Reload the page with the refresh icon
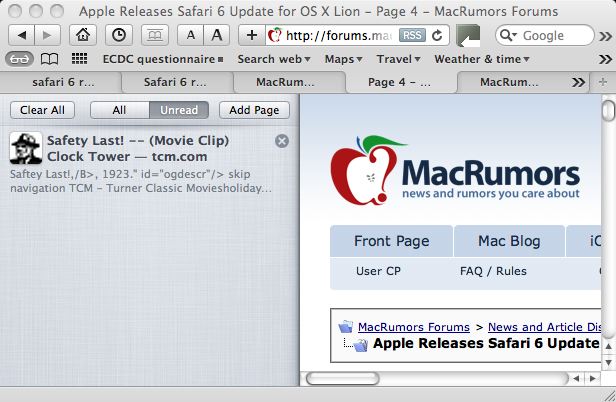The image size is (616, 402). coord(437,36)
